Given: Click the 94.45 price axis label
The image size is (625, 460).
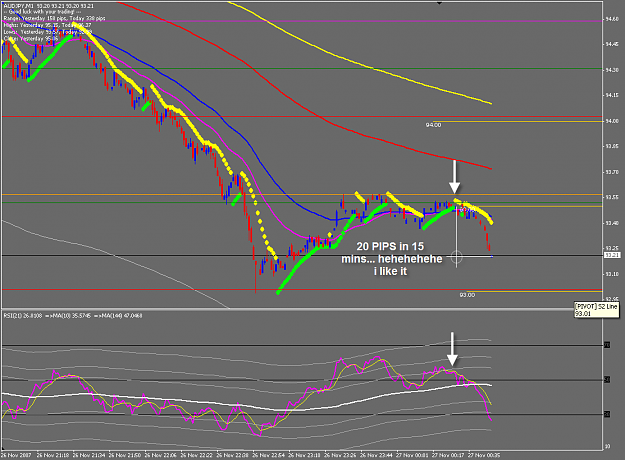Looking at the screenshot, I should coord(612,44).
